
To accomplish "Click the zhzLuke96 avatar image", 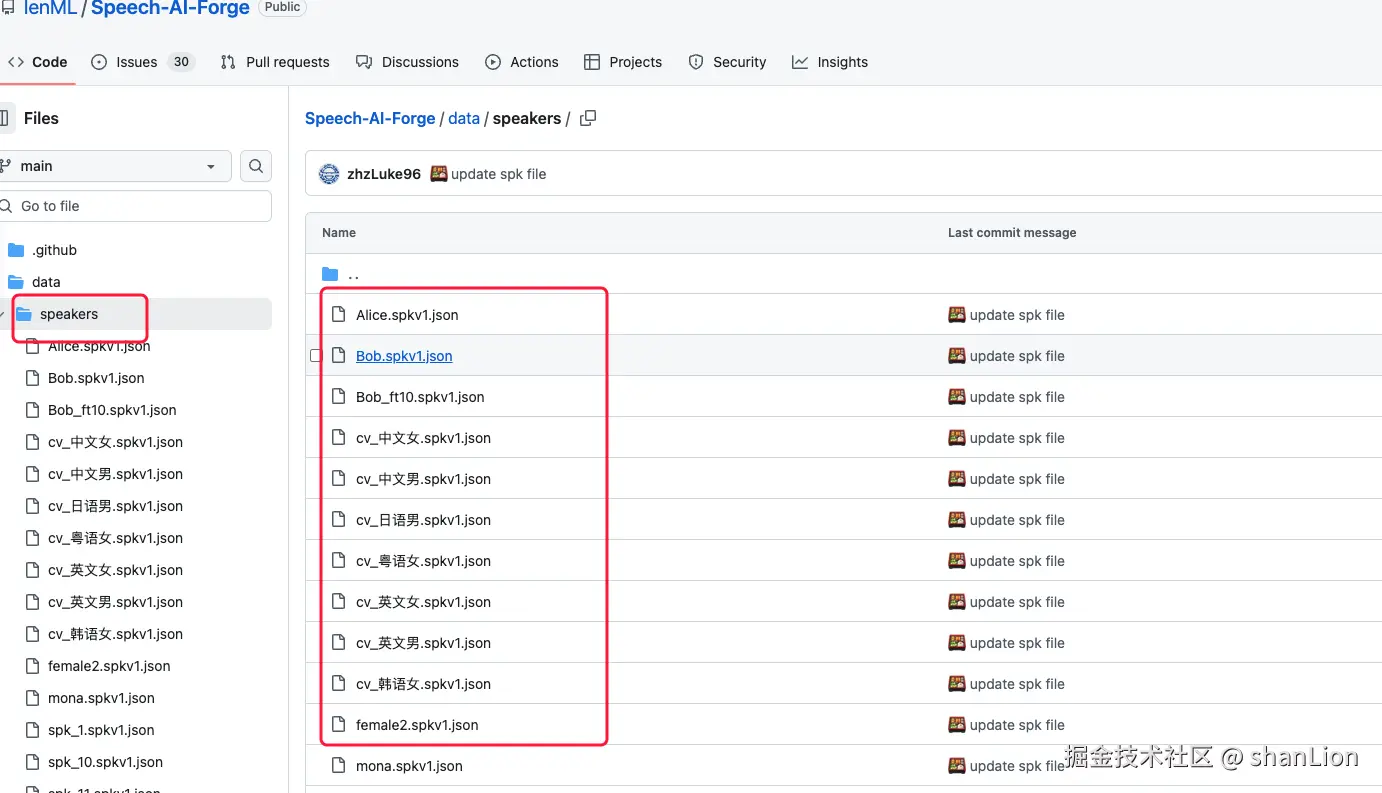I will click(329, 174).
